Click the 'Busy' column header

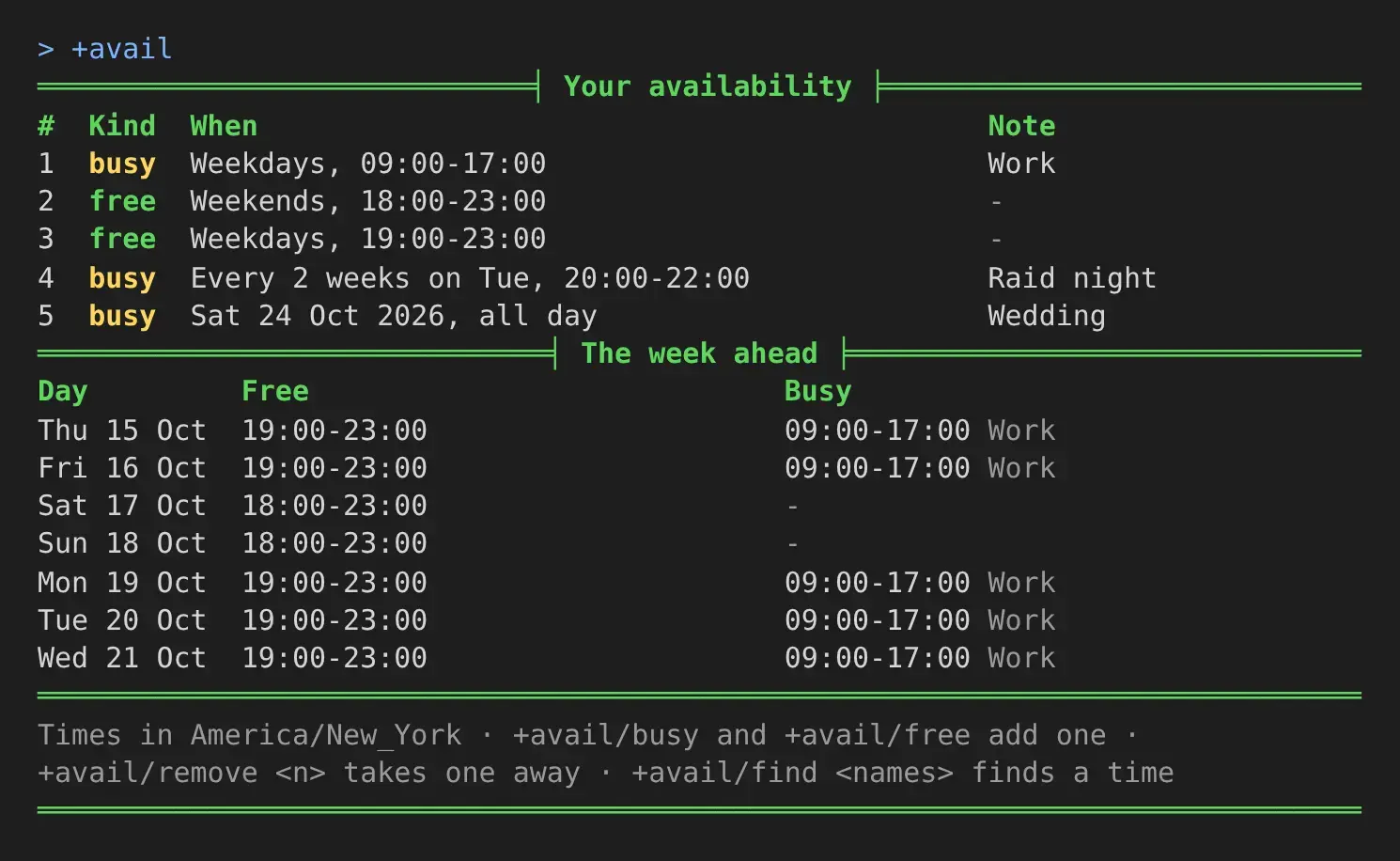point(818,391)
